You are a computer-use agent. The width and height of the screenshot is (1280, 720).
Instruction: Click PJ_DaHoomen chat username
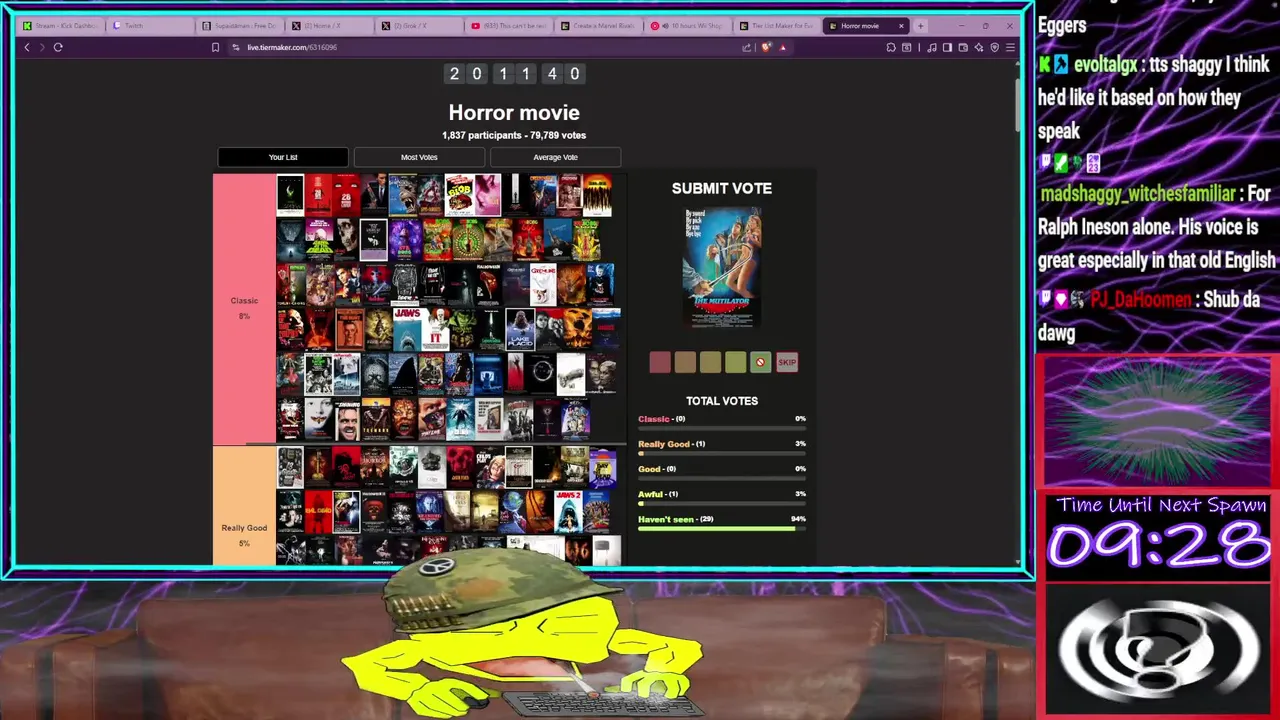click(1140, 299)
